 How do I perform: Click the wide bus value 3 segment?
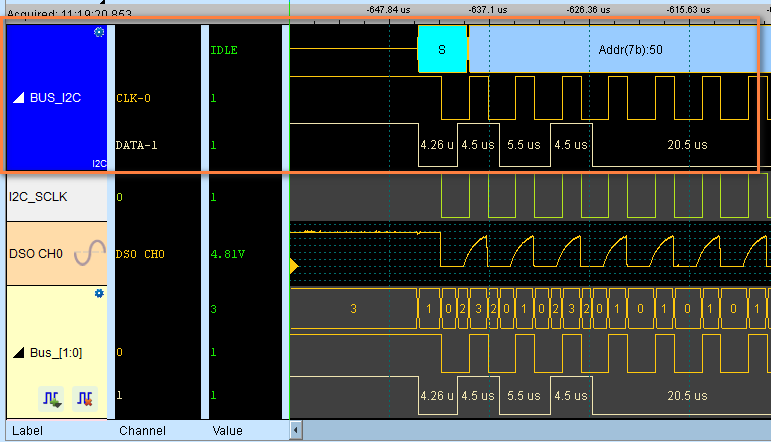pos(353,309)
